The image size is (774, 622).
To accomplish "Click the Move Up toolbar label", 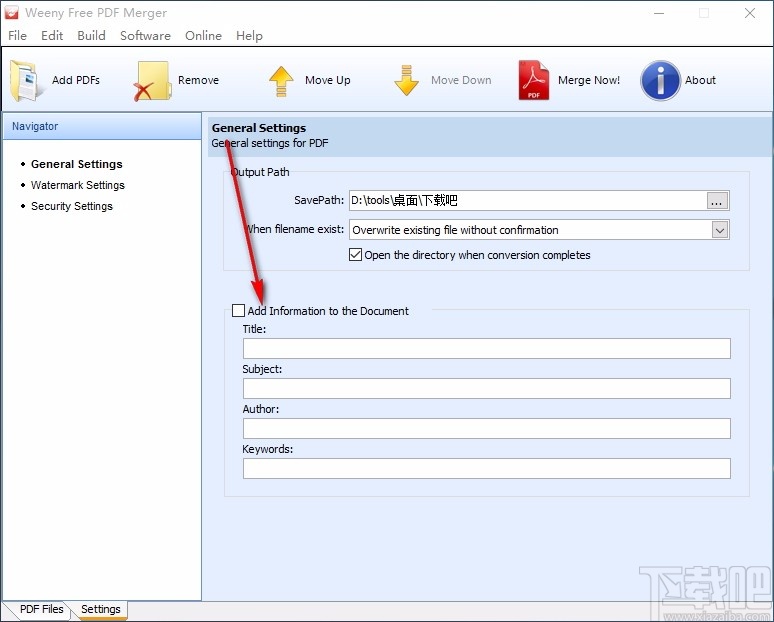I will (328, 80).
